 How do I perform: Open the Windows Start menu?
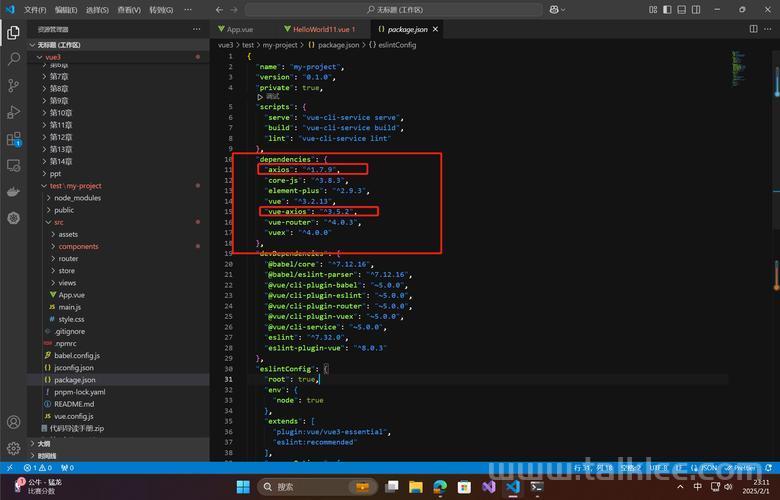243,487
